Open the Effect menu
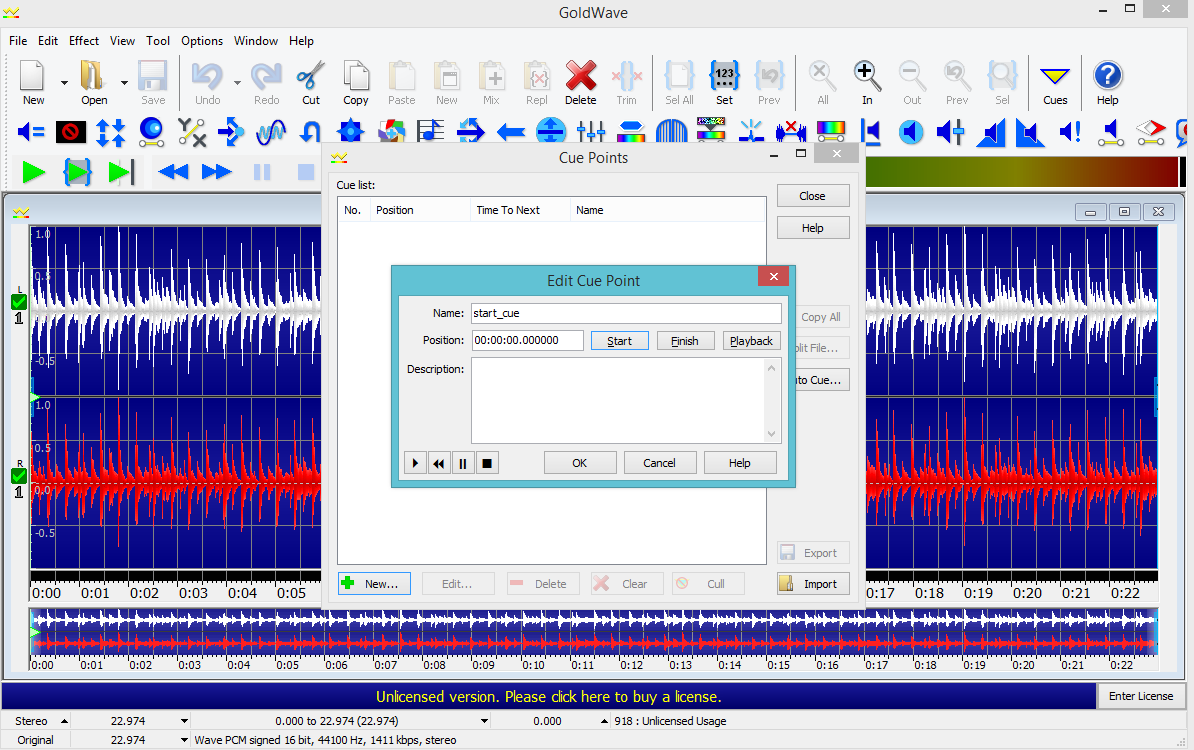1194x750 pixels. (x=84, y=41)
